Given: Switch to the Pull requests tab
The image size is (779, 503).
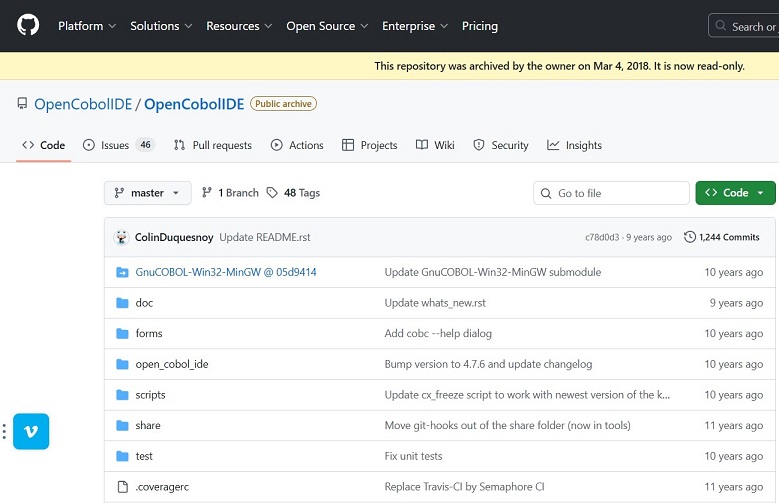Looking at the screenshot, I should click(213, 145).
